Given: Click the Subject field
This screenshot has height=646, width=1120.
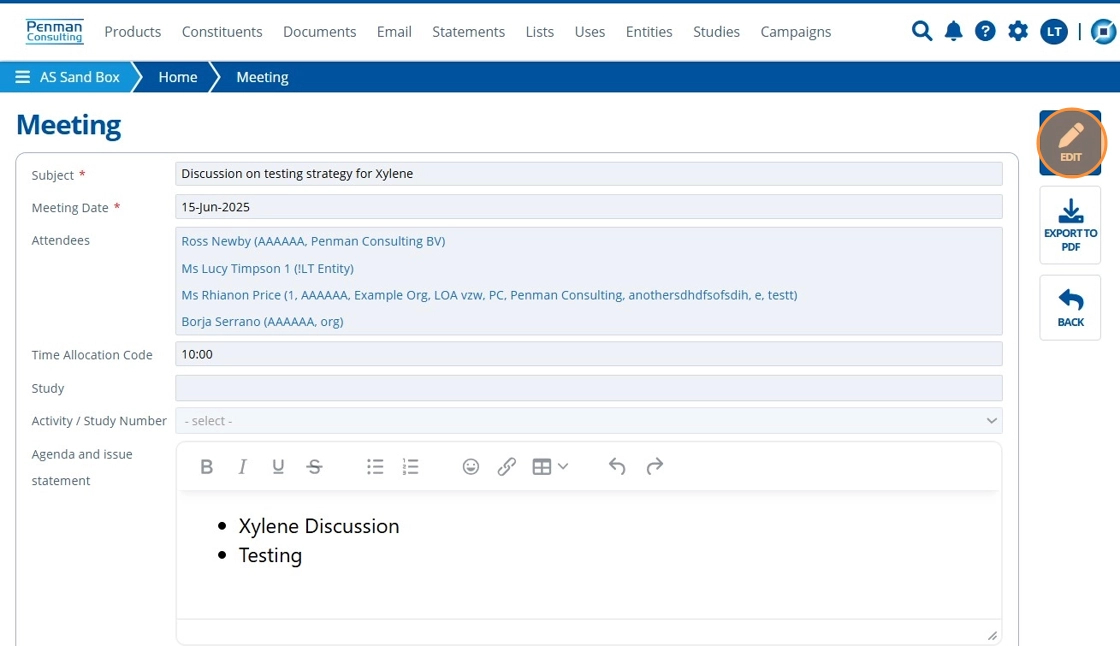Looking at the screenshot, I should pyautogui.click(x=589, y=174).
